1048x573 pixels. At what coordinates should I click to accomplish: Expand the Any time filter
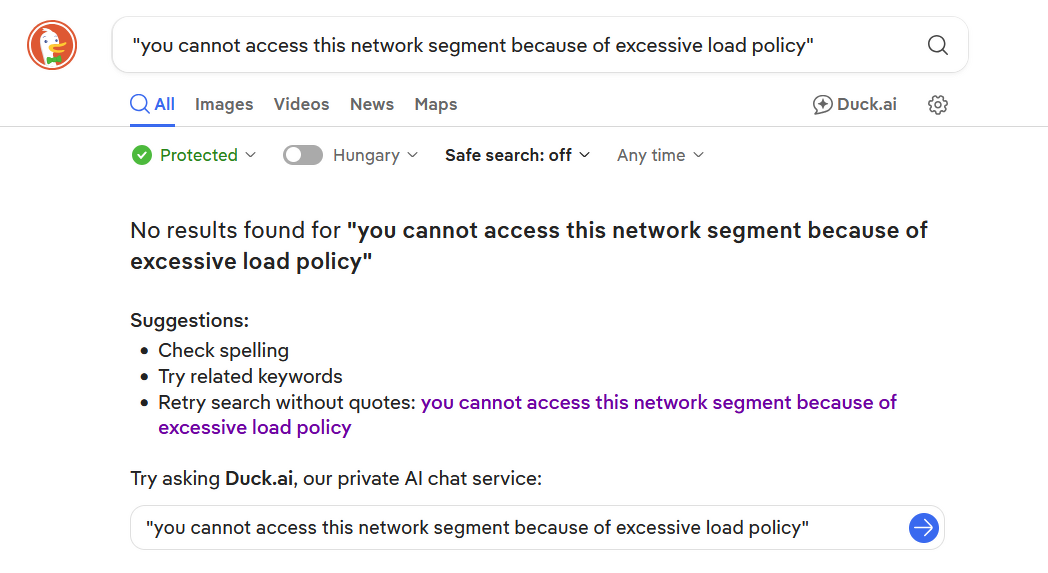click(x=660, y=155)
